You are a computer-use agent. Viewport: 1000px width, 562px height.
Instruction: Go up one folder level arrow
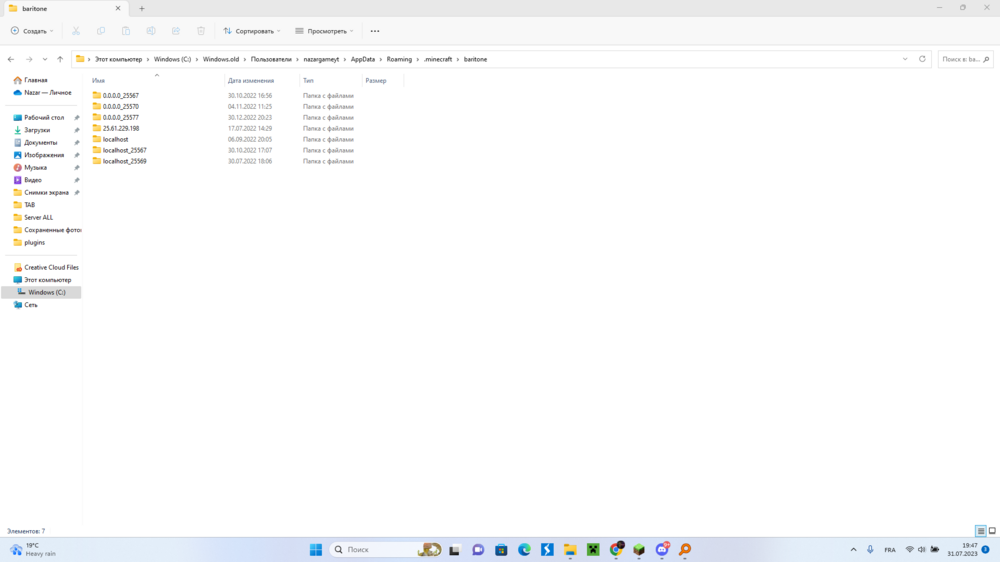(x=60, y=59)
